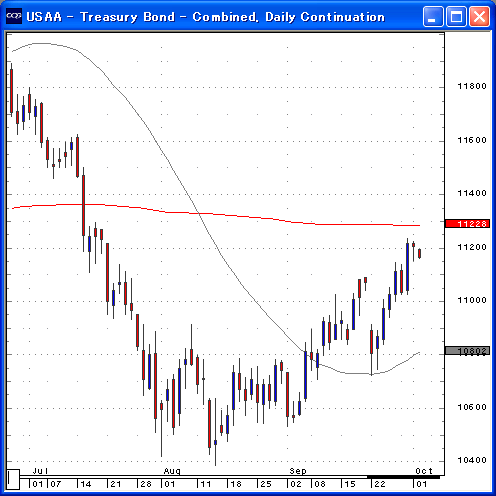Click the CQG logo icon in title bar
Image resolution: width=496 pixels, height=496 pixels.
[14, 16]
